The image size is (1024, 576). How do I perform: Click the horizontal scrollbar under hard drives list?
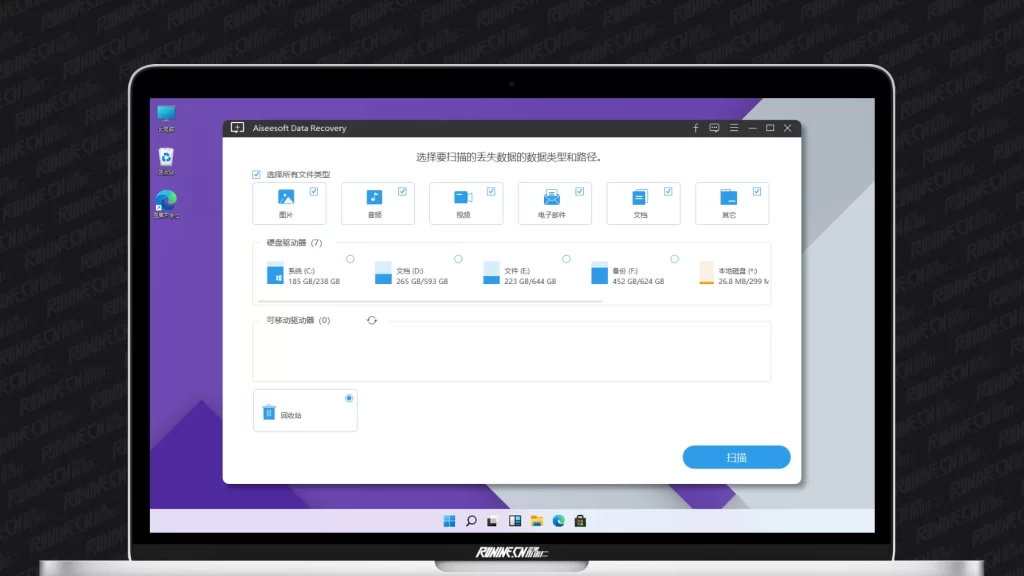tap(430, 300)
